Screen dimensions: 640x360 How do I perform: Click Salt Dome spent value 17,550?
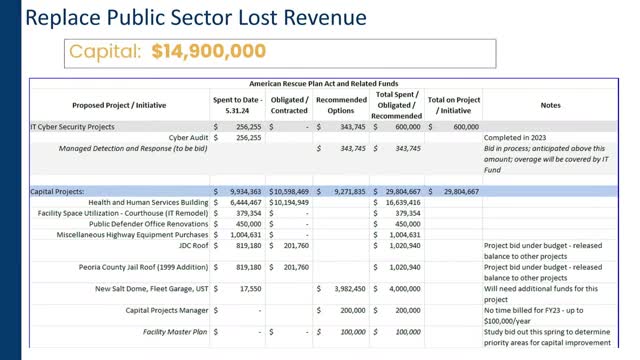tap(251, 289)
